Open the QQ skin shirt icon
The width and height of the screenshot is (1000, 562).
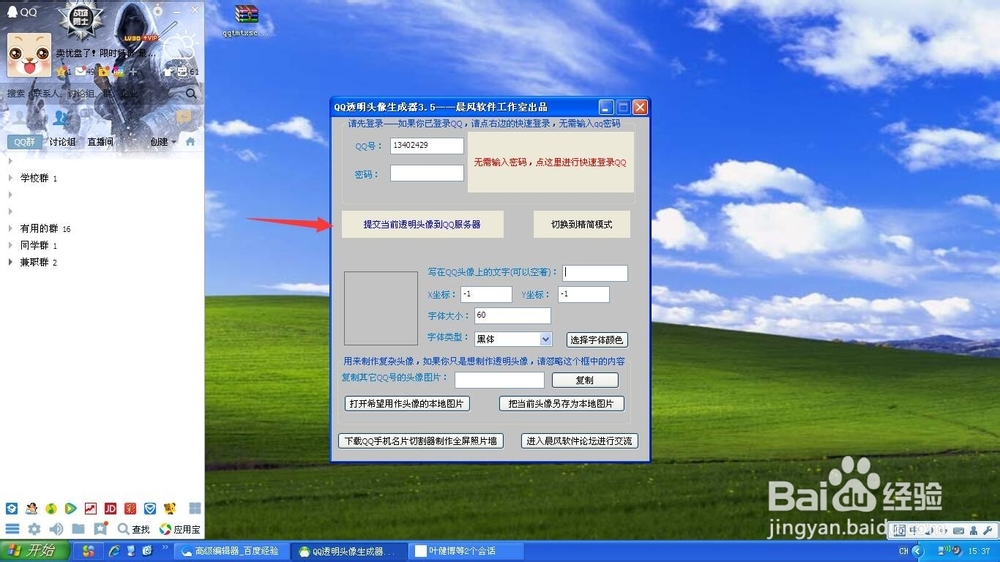tap(168, 71)
